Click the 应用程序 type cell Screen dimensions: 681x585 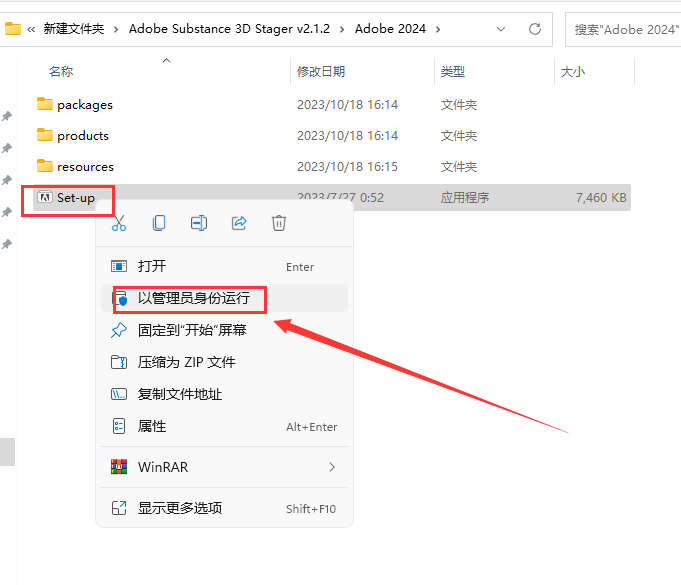[x=465, y=198]
